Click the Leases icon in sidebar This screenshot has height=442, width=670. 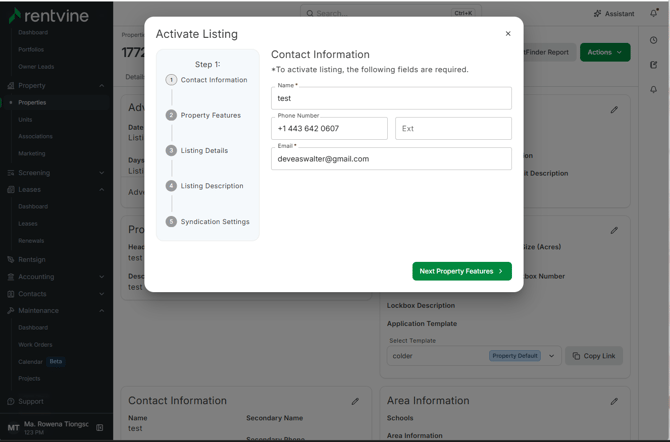(11, 189)
